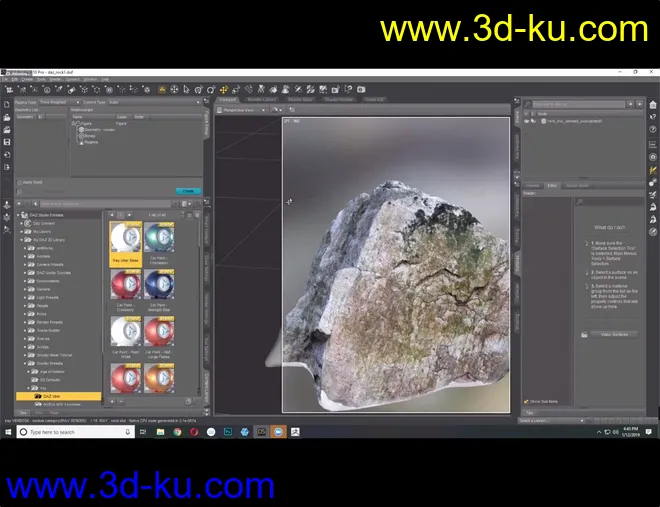This screenshot has width=660, height=507.
Task: Select the Geometry item under Figure
Action: click(x=97, y=130)
